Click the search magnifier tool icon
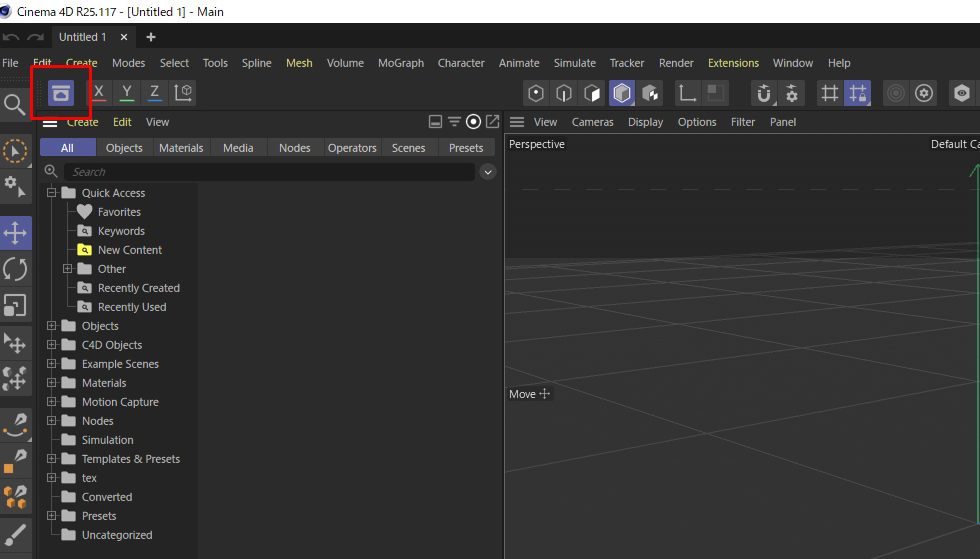 pos(14,104)
